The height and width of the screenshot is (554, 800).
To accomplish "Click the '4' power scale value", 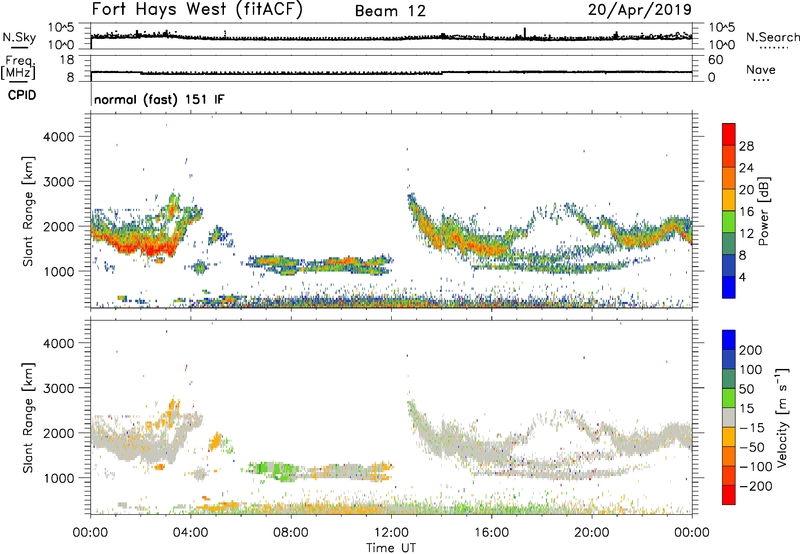I will 742,277.
